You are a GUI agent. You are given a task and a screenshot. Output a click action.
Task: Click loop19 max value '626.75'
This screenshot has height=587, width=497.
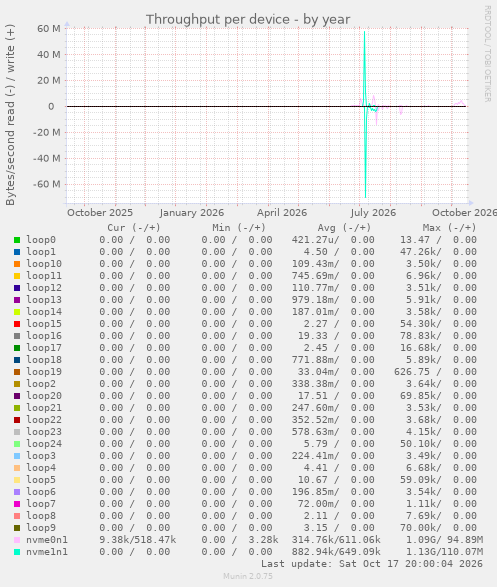coord(412,371)
